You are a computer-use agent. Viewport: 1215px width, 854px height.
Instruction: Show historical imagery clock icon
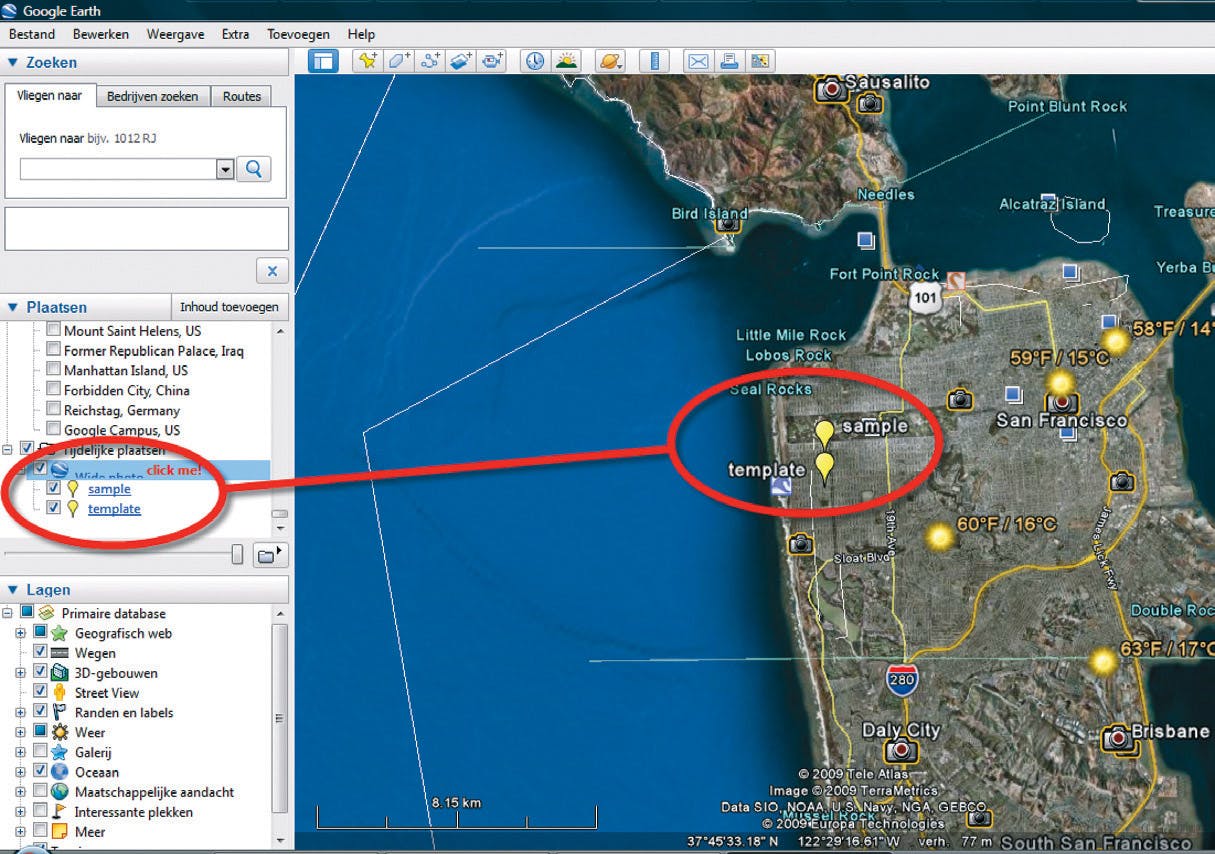536,61
